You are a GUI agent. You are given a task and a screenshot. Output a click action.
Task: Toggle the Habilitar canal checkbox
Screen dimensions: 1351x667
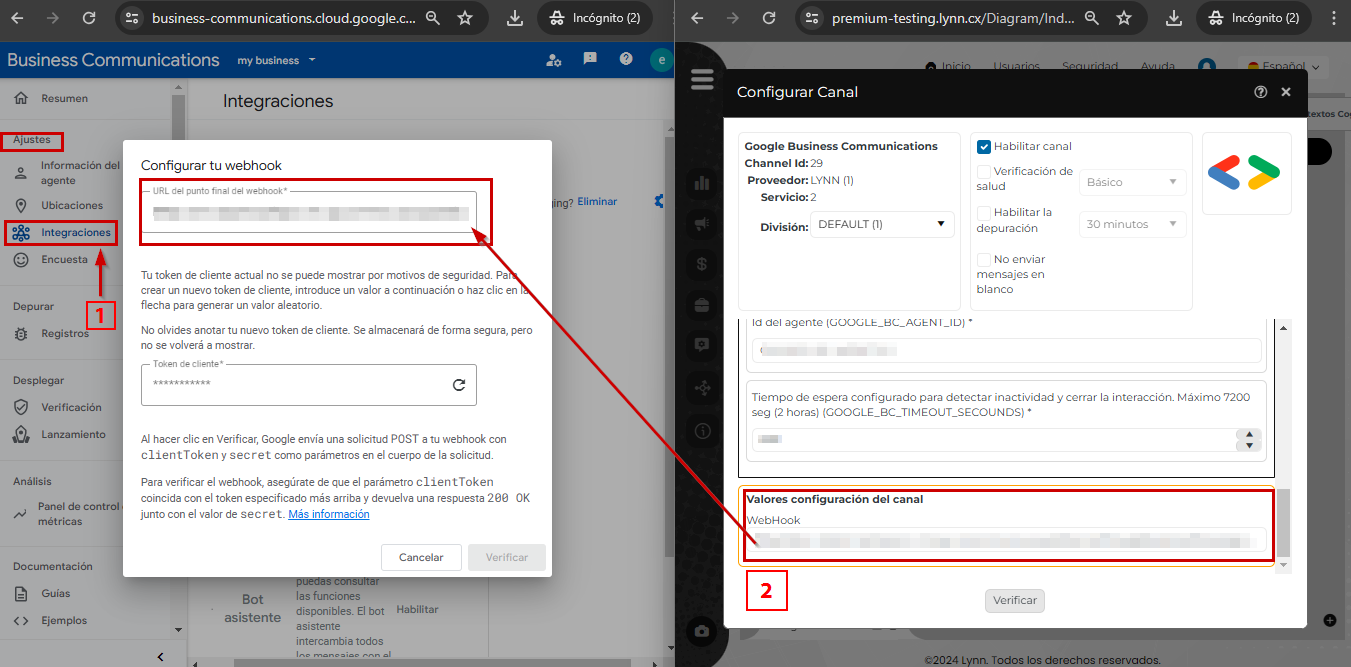coord(984,146)
